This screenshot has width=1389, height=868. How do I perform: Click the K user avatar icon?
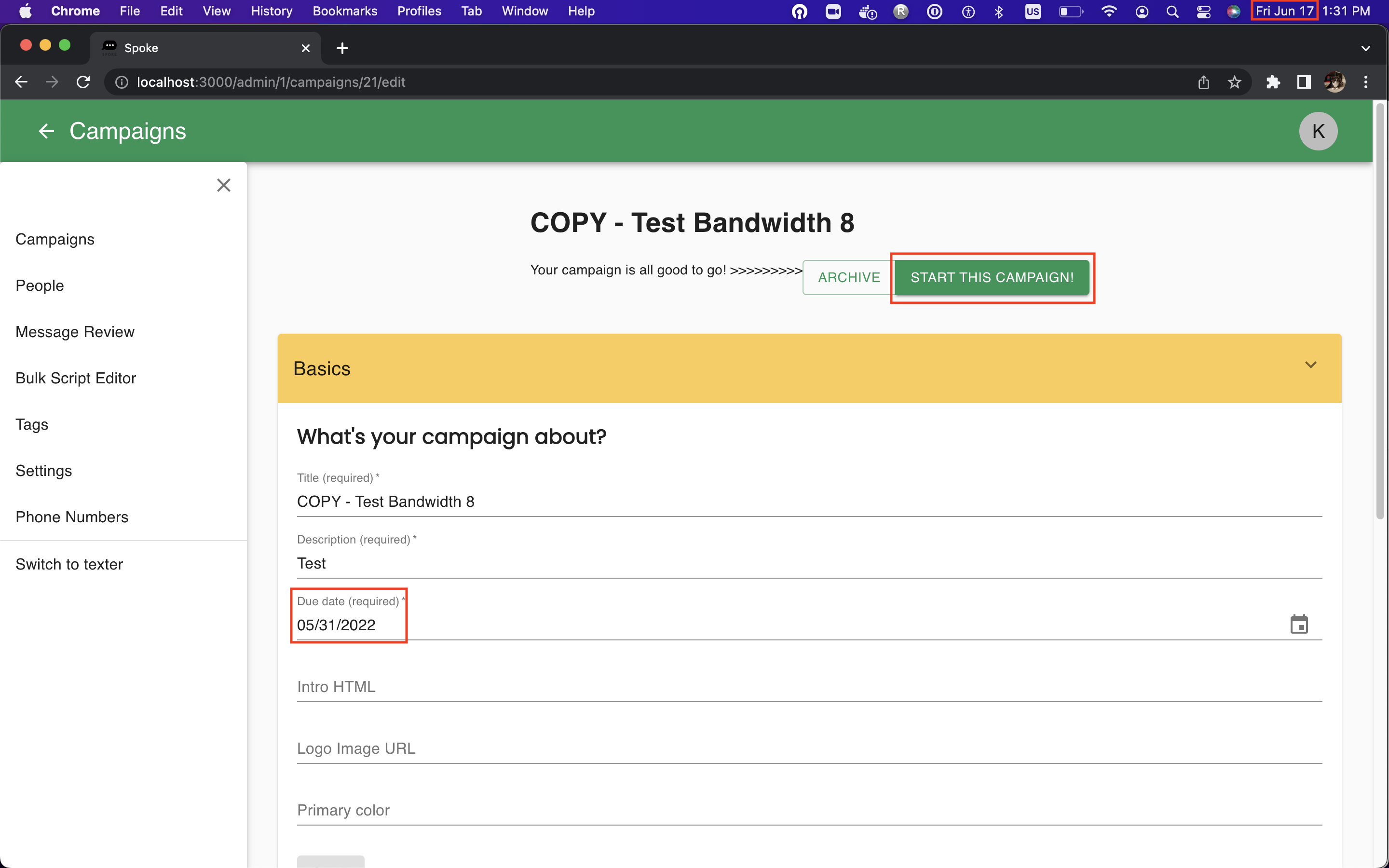(1318, 131)
